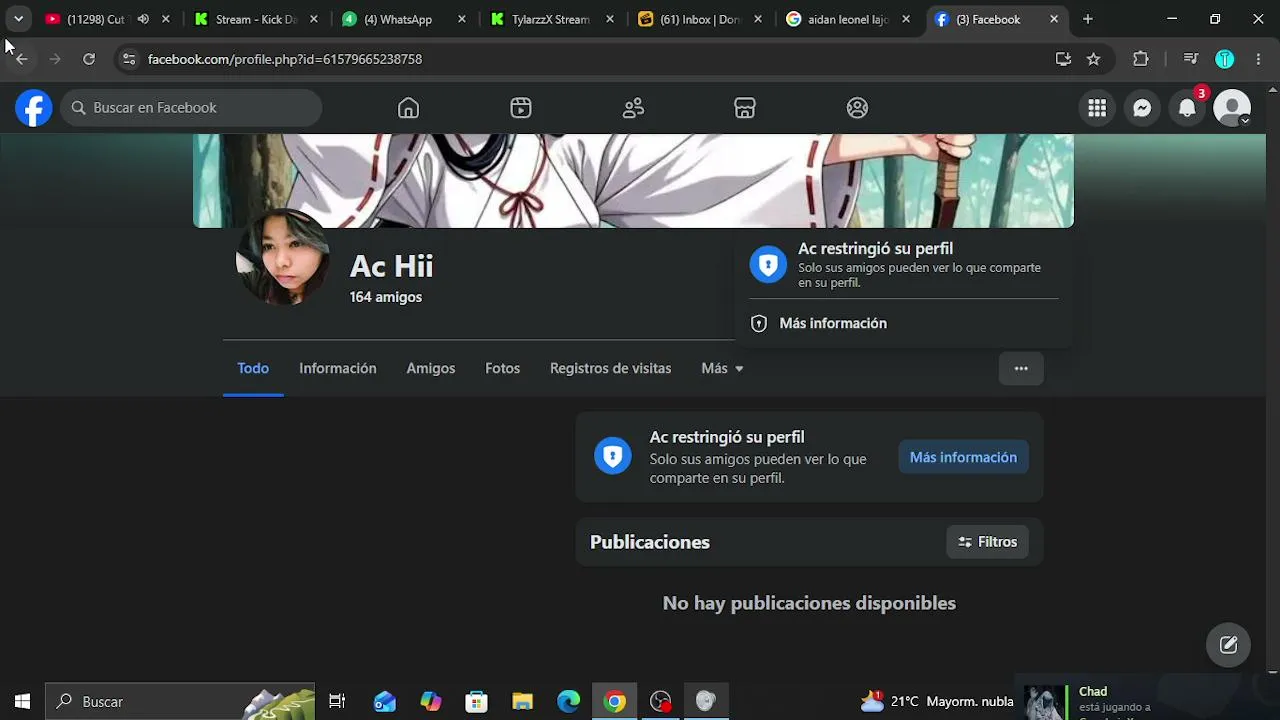
Task: Open the Facebook menu grid icon
Action: click(x=1097, y=108)
